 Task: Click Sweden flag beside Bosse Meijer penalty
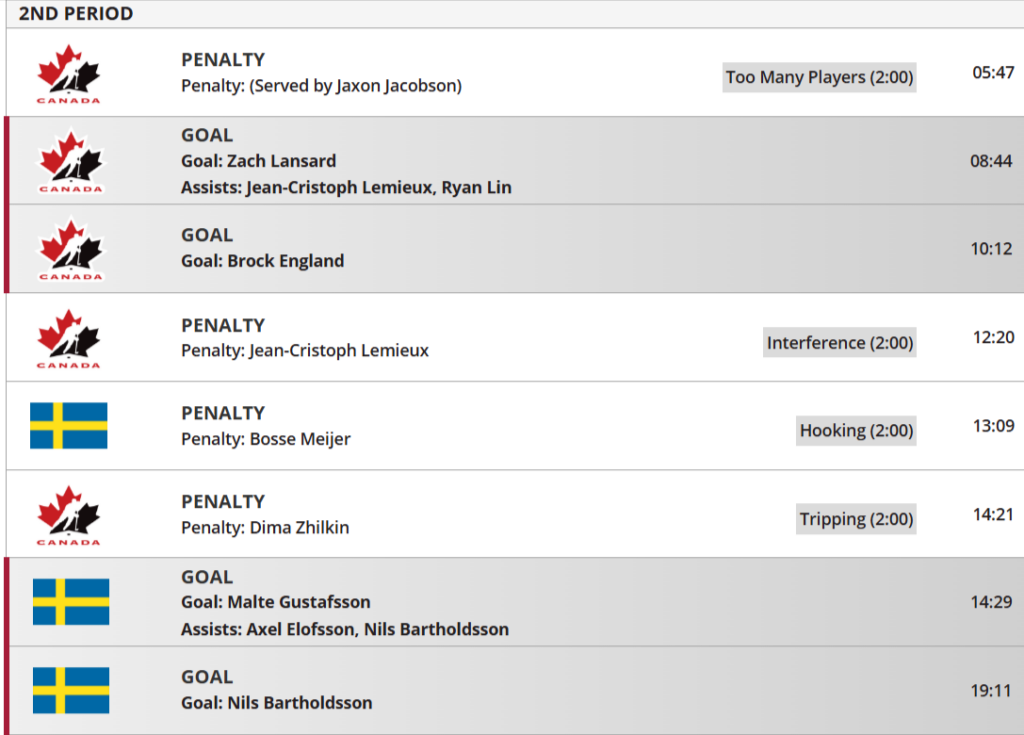click(x=69, y=426)
